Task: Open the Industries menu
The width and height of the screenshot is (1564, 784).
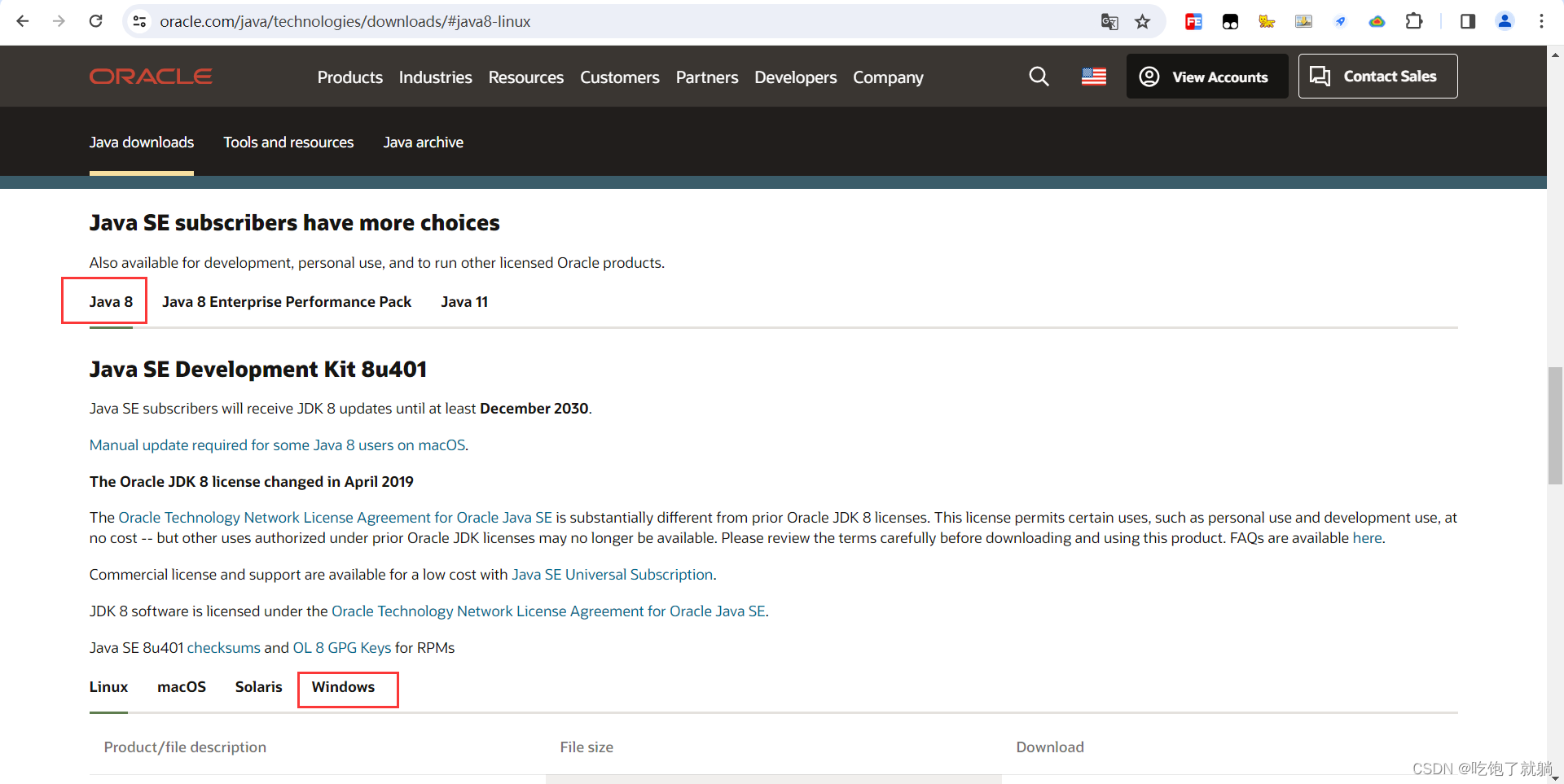Action: click(x=436, y=77)
